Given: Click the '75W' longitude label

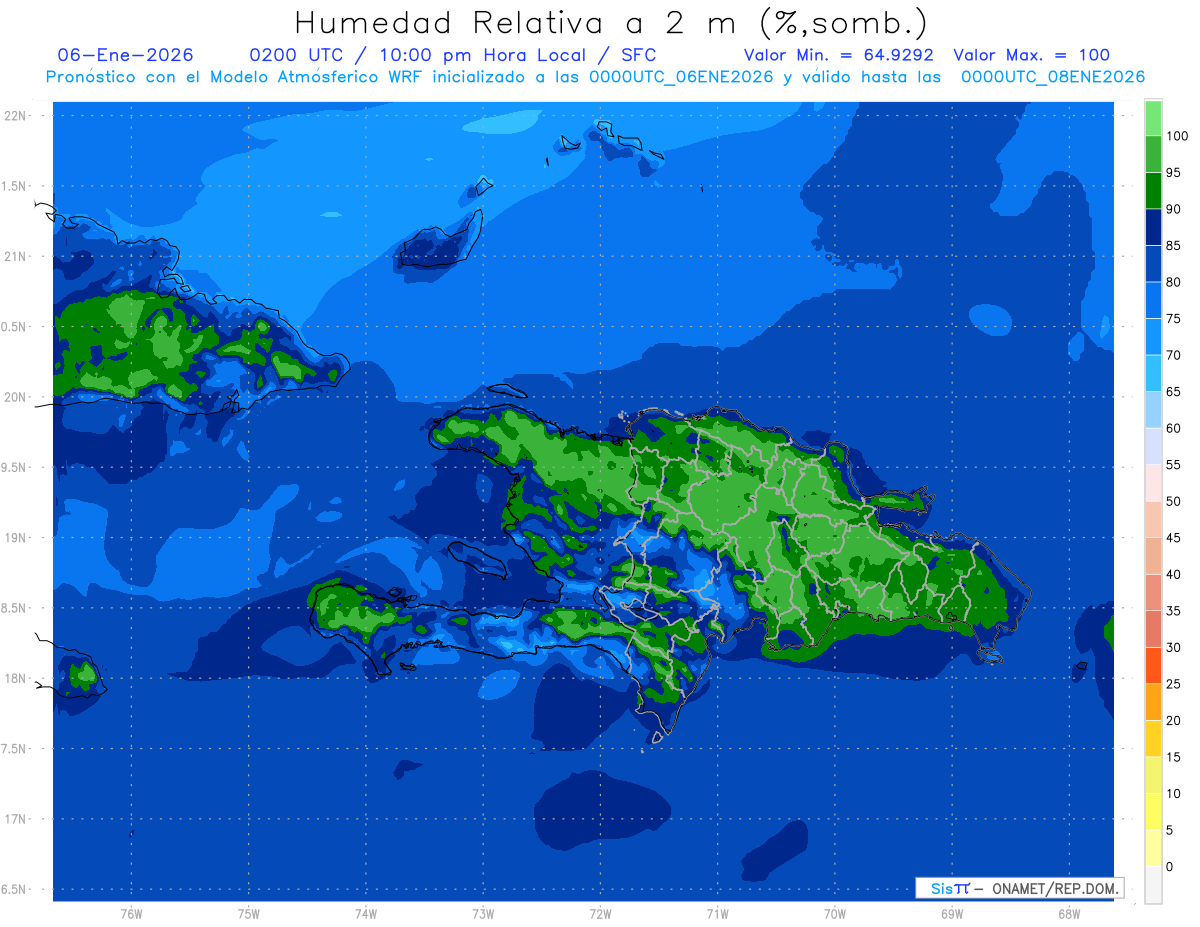Looking at the screenshot, I should [x=249, y=914].
